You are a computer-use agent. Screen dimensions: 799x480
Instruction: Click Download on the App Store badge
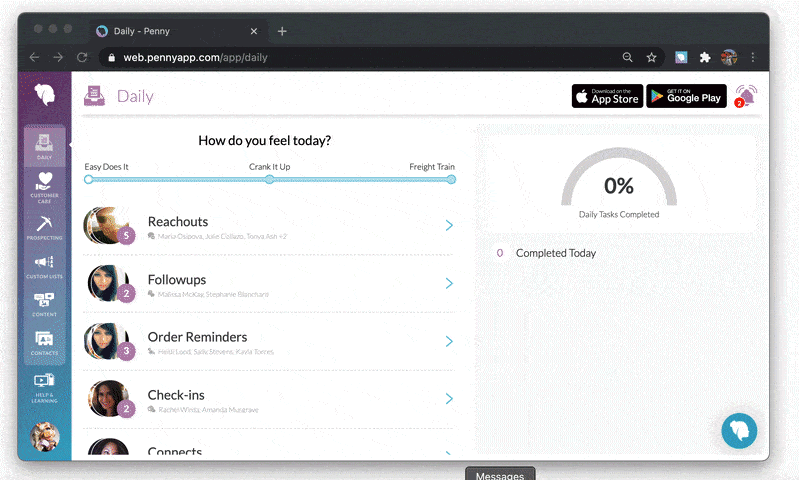coord(607,96)
